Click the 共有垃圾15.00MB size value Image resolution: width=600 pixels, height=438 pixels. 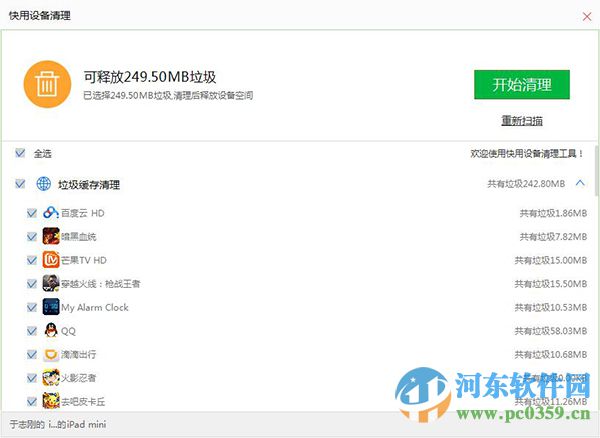pyautogui.click(x=551, y=261)
